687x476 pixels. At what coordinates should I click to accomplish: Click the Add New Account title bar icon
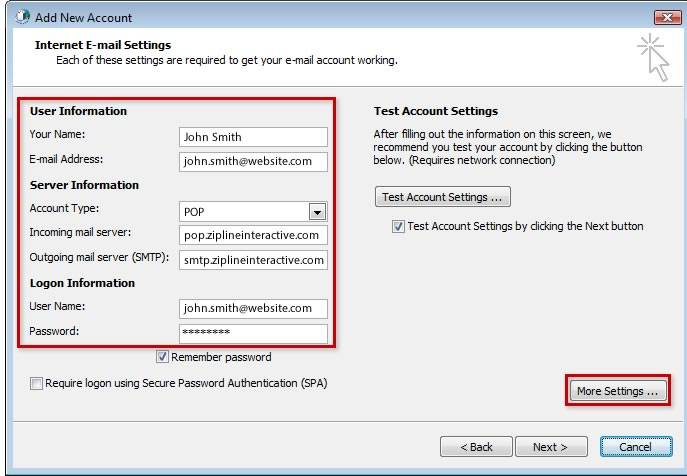tap(22, 17)
